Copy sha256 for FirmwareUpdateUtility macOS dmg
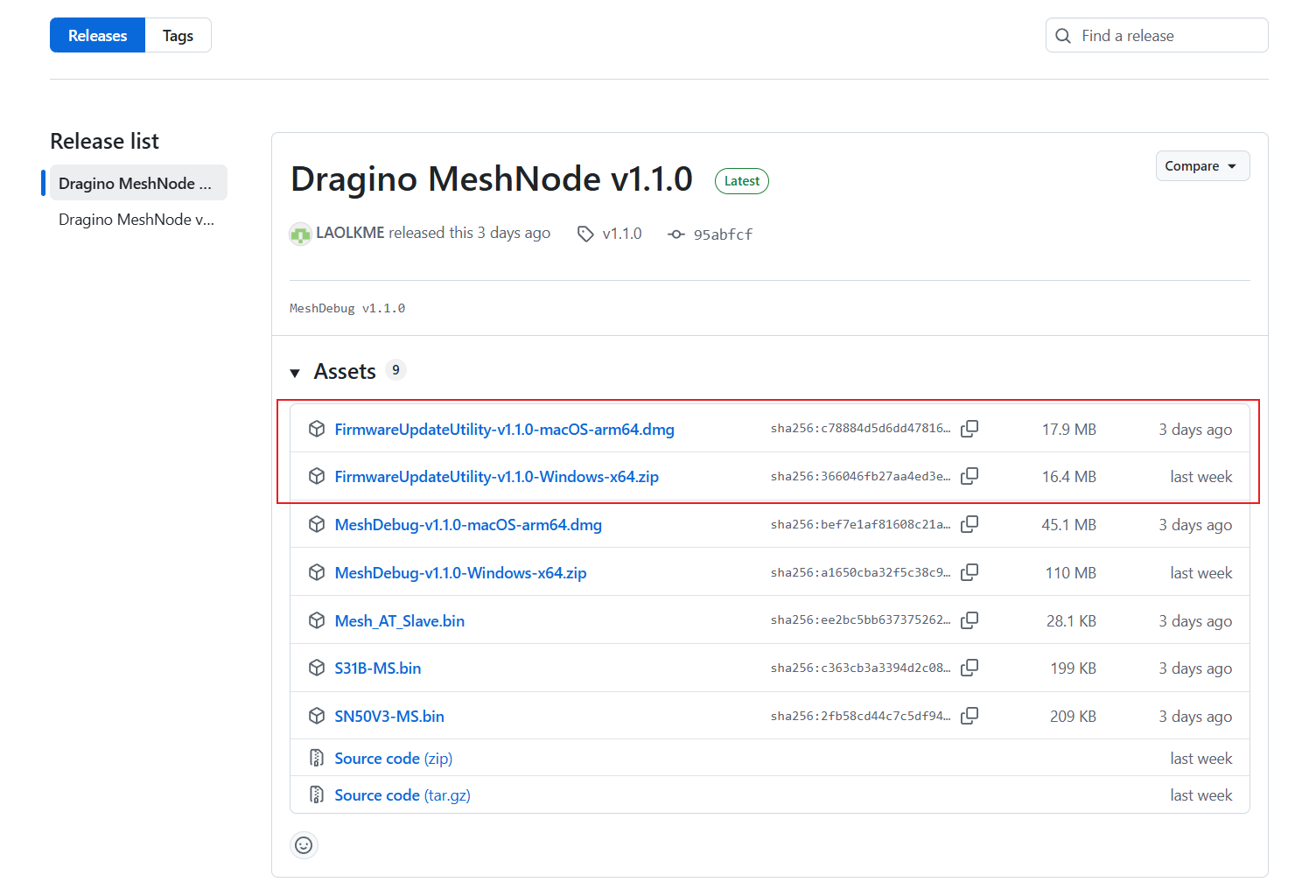Viewport: 1316px width, 896px height. pyautogui.click(x=969, y=429)
